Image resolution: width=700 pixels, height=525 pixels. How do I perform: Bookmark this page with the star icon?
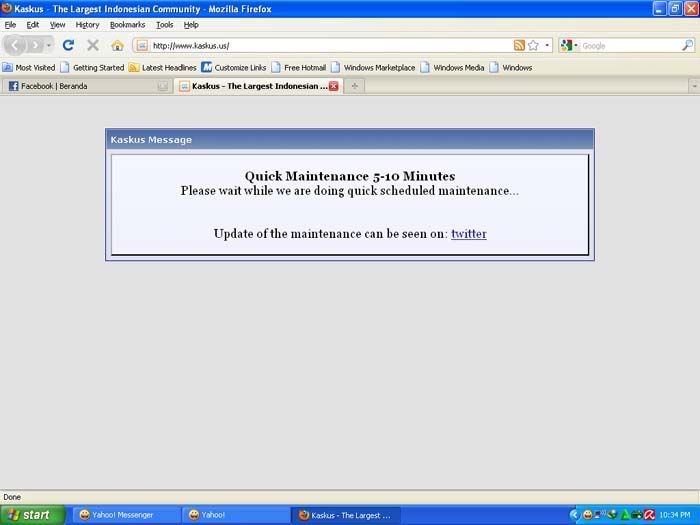pyautogui.click(x=533, y=45)
